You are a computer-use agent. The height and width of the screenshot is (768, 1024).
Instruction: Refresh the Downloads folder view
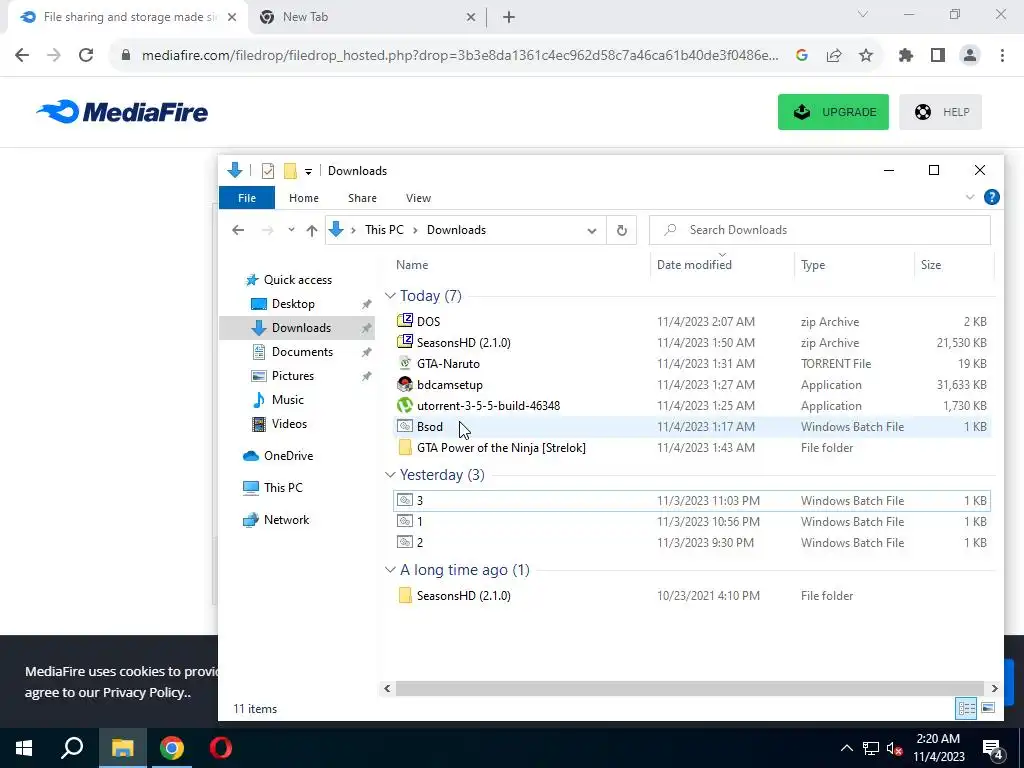pyautogui.click(x=622, y=230)
